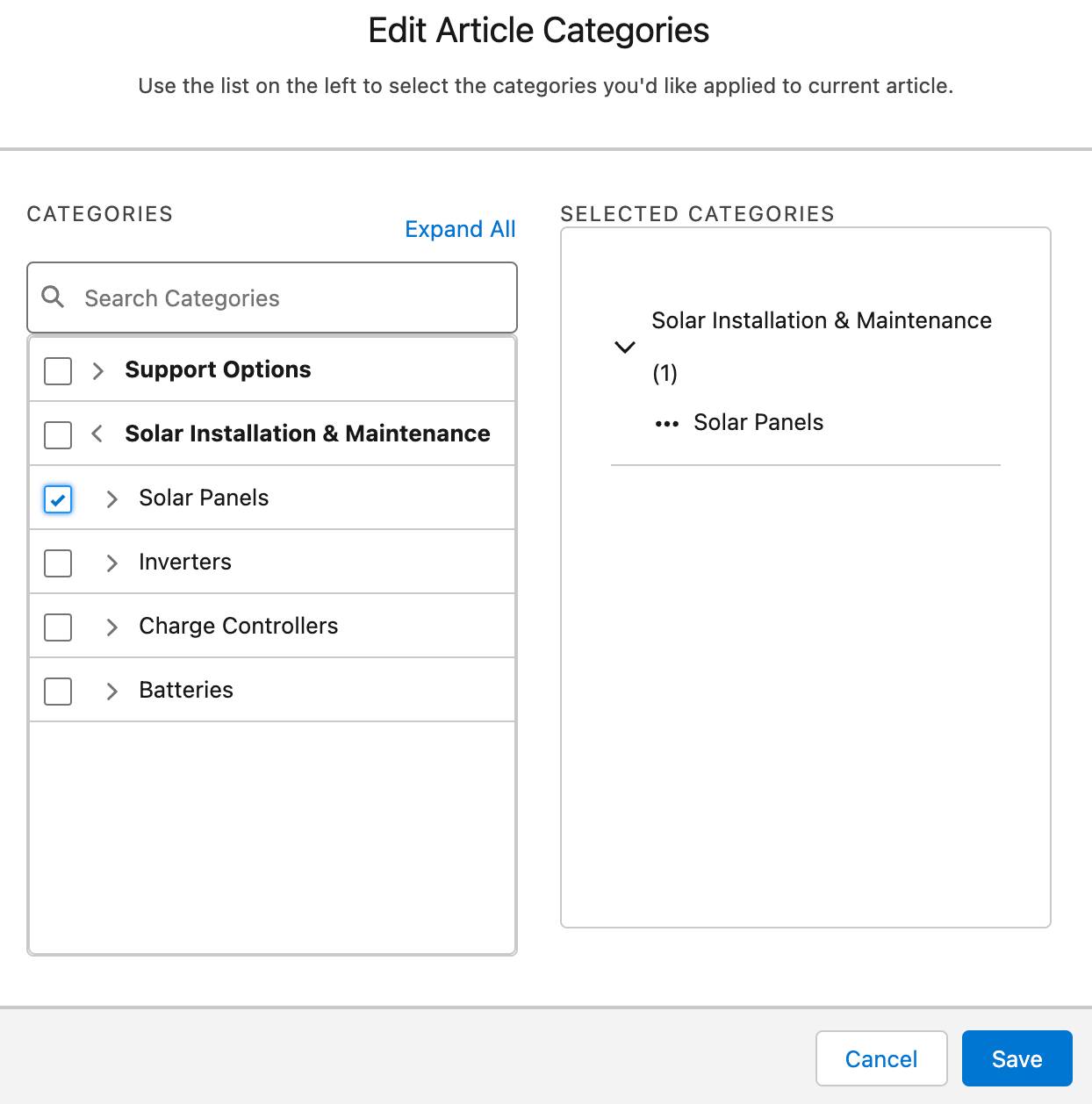Click the Inverters label
This screenshot has width=1092, height=1104.
click(185, 562)
